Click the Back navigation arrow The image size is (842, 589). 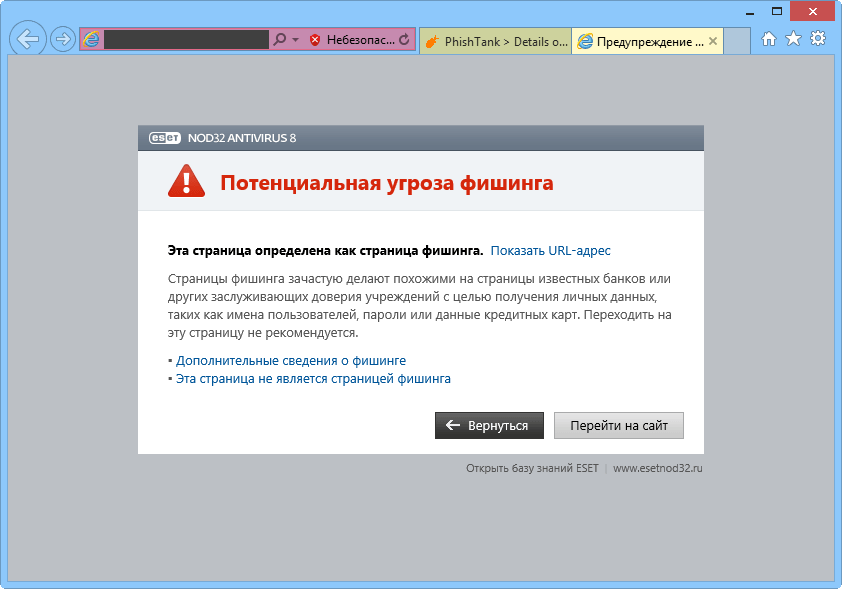click(27, 41)
